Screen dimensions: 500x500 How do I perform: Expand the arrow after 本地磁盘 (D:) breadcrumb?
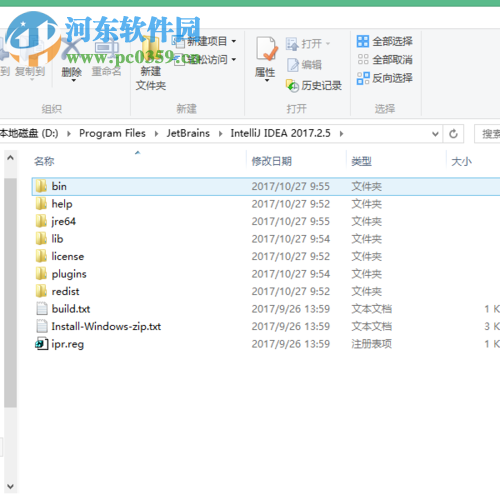[69, 134]
